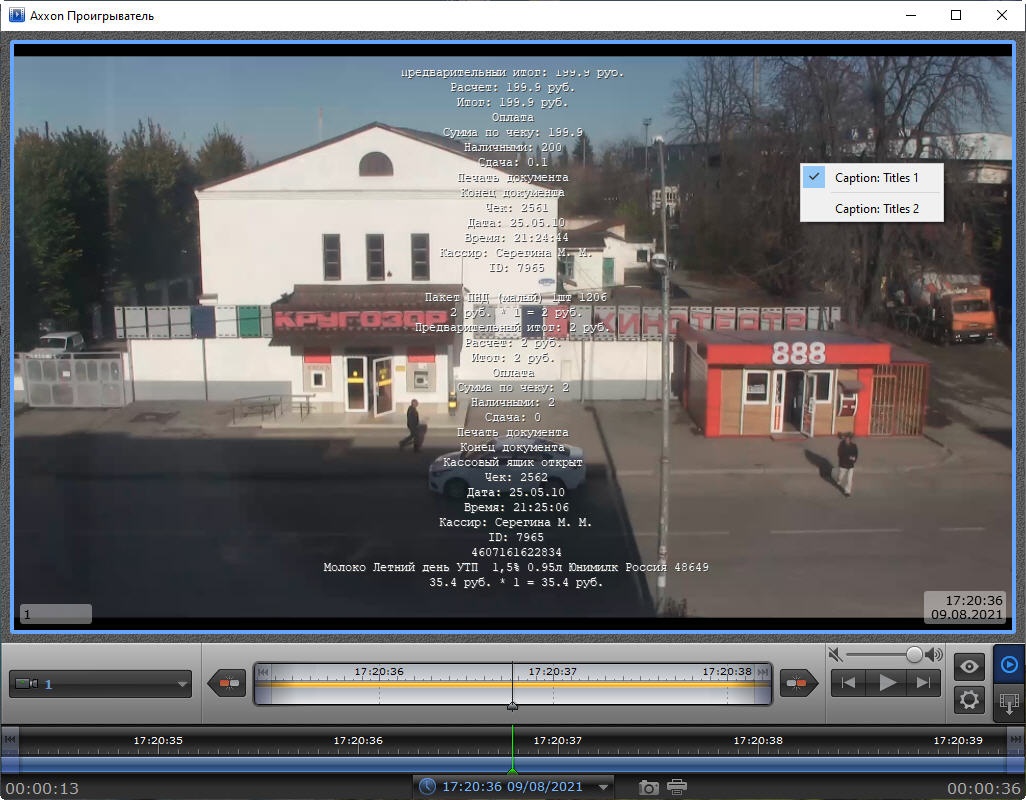The height and width of the screenshot is (800, 1026).
Task: Click the green timeline position marker
Action: tap(512, 768)
